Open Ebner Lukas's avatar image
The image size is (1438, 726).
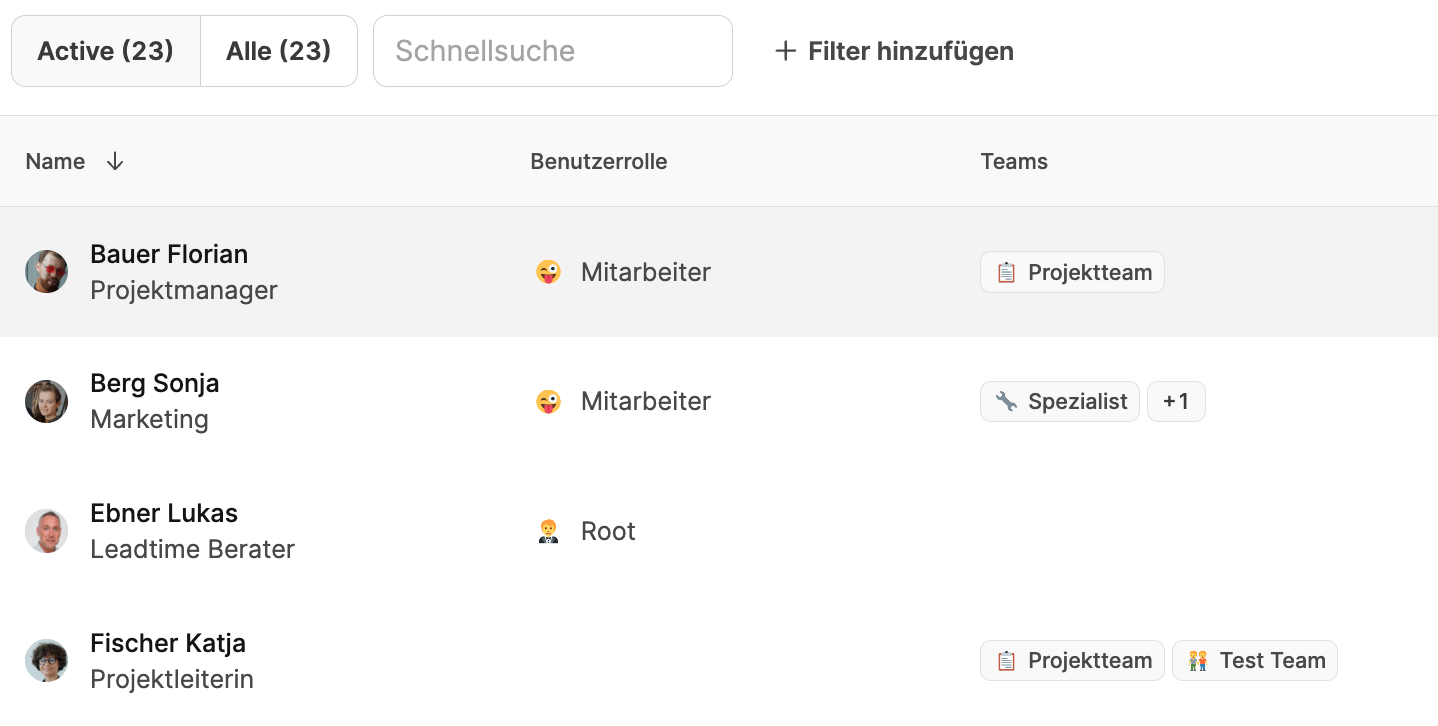coord(46,531)
